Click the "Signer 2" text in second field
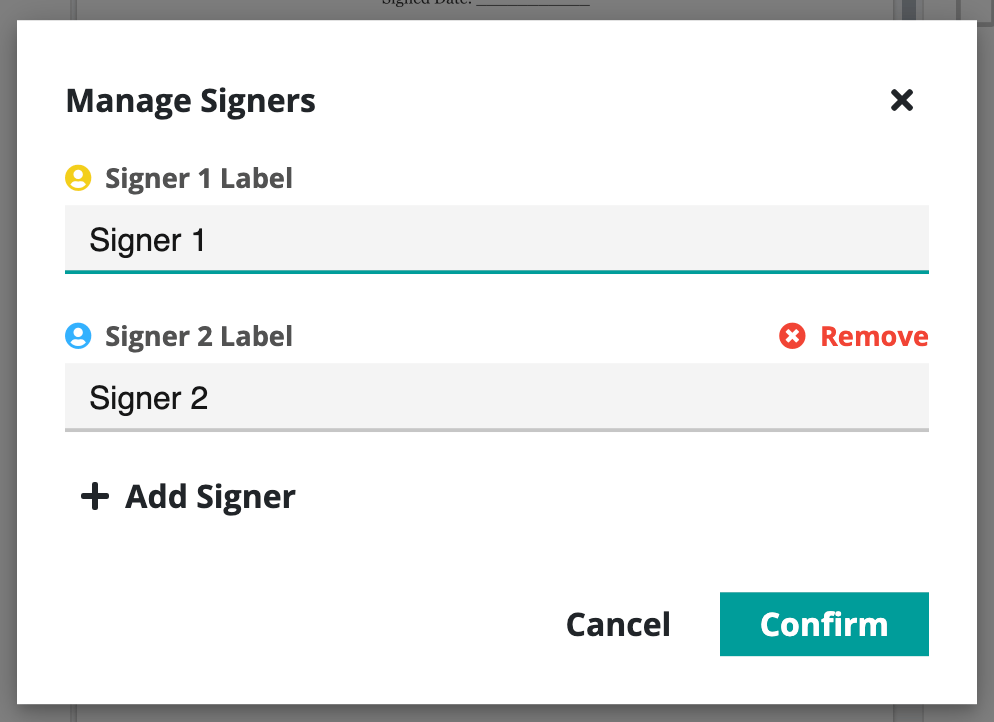 click(x=148, y=398)
